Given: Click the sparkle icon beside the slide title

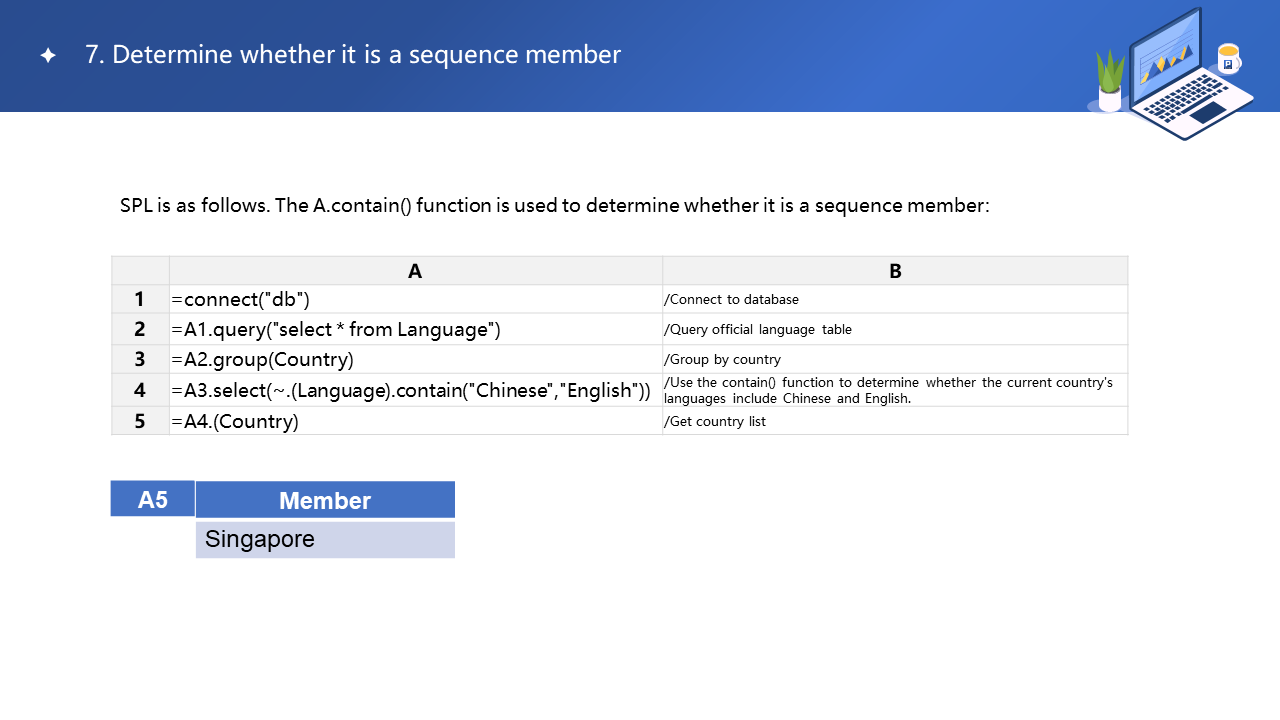Looking at the screenshot, I should click(x=48, y=56).
